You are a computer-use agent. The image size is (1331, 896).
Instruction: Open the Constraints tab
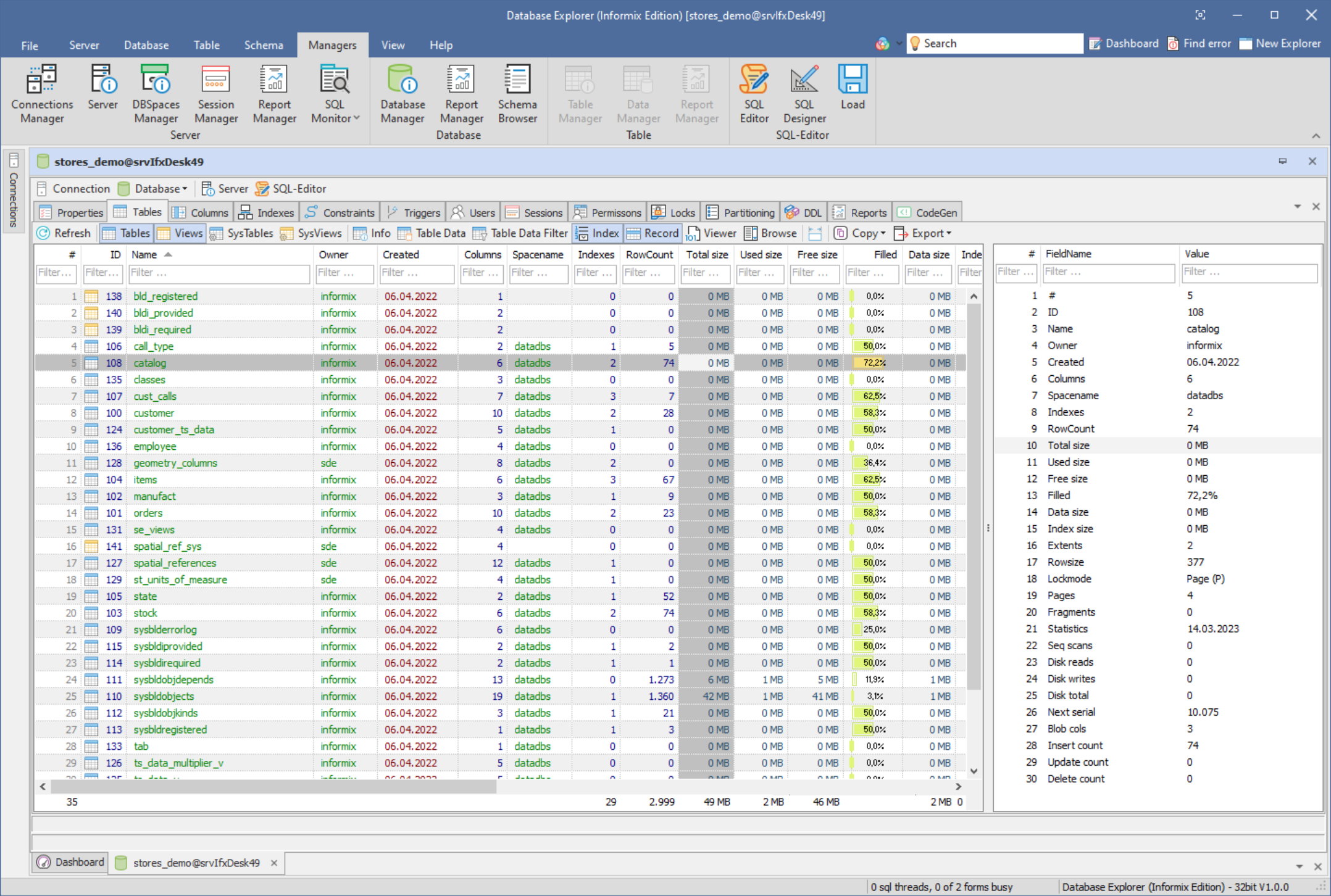tap(340, 212)
